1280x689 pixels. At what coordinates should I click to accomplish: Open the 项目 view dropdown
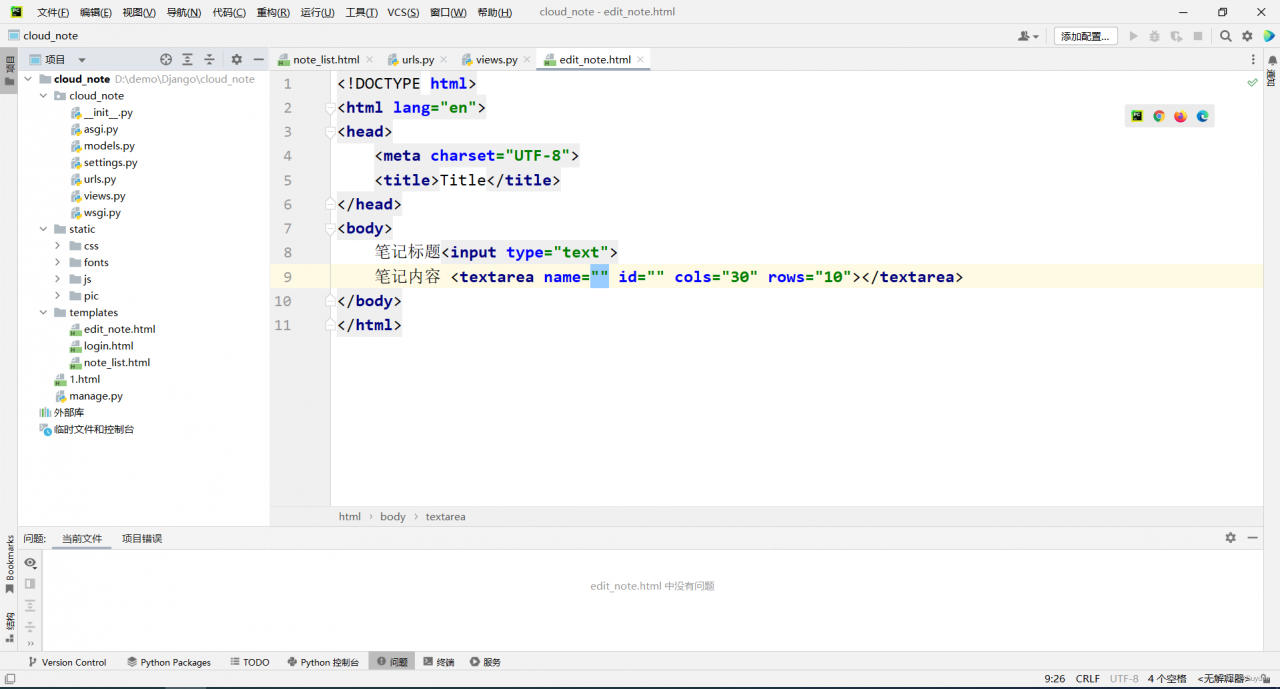click(x=82, y=60)
